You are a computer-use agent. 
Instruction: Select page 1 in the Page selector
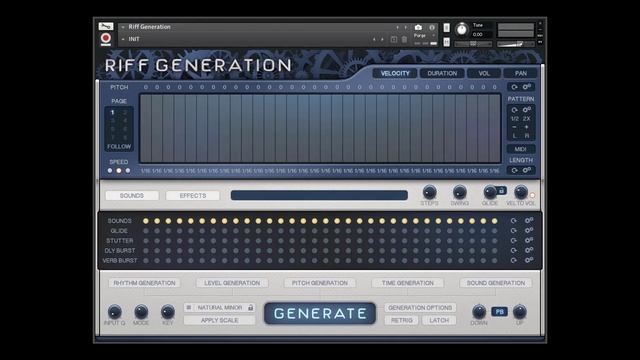pyautogui.click(x=113, y=112)
